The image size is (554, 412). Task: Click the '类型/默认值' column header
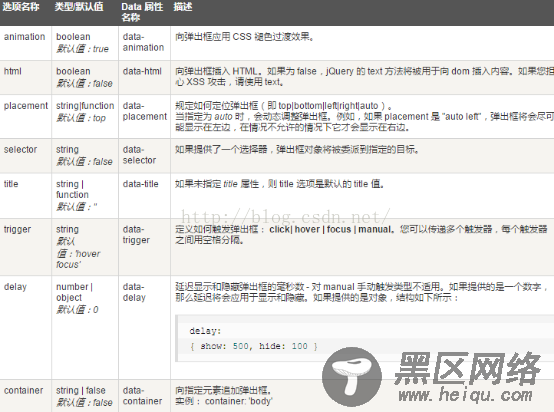79,7
